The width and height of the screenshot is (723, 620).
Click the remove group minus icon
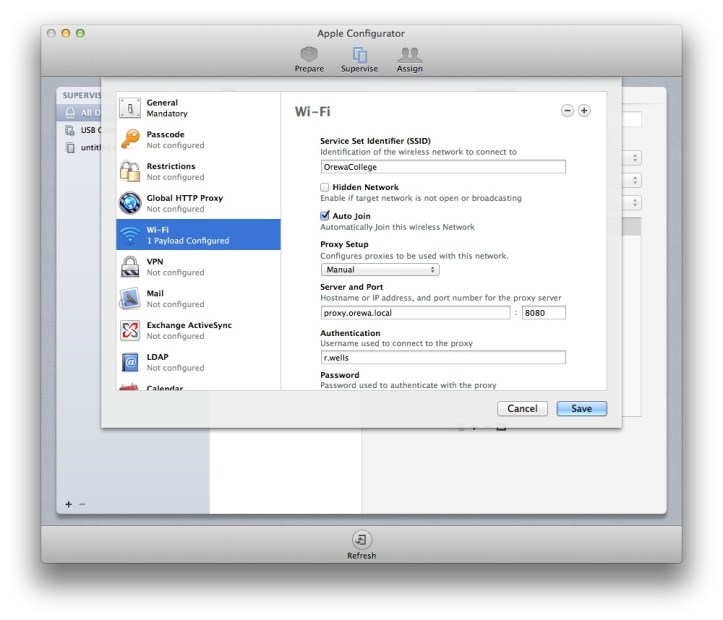82,504
